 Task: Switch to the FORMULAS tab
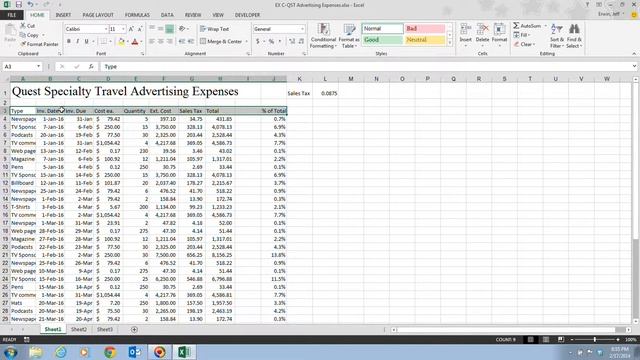(x=137, y=15)
